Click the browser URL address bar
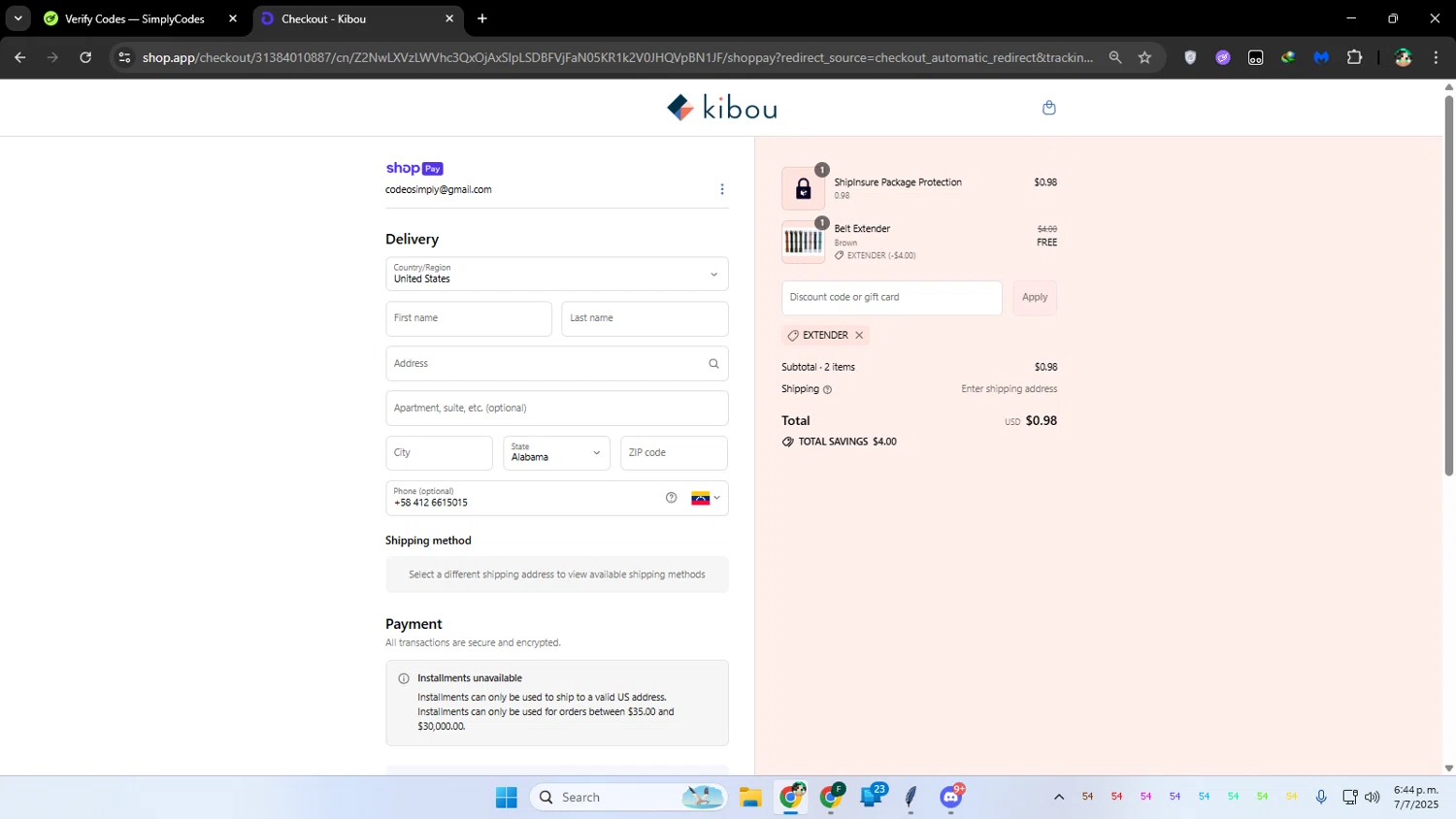Screen dimensions: 1456x819 click(616, 57)
